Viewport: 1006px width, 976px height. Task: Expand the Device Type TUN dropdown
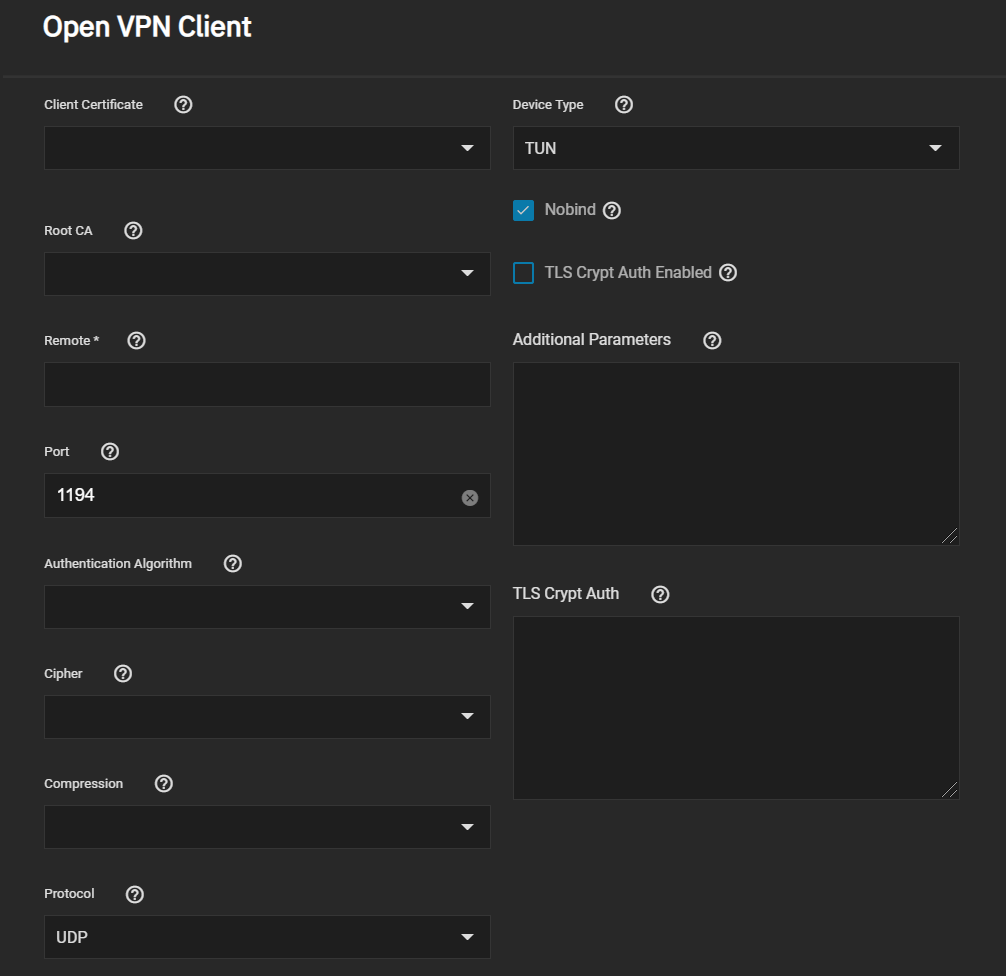tap(735, 148)
